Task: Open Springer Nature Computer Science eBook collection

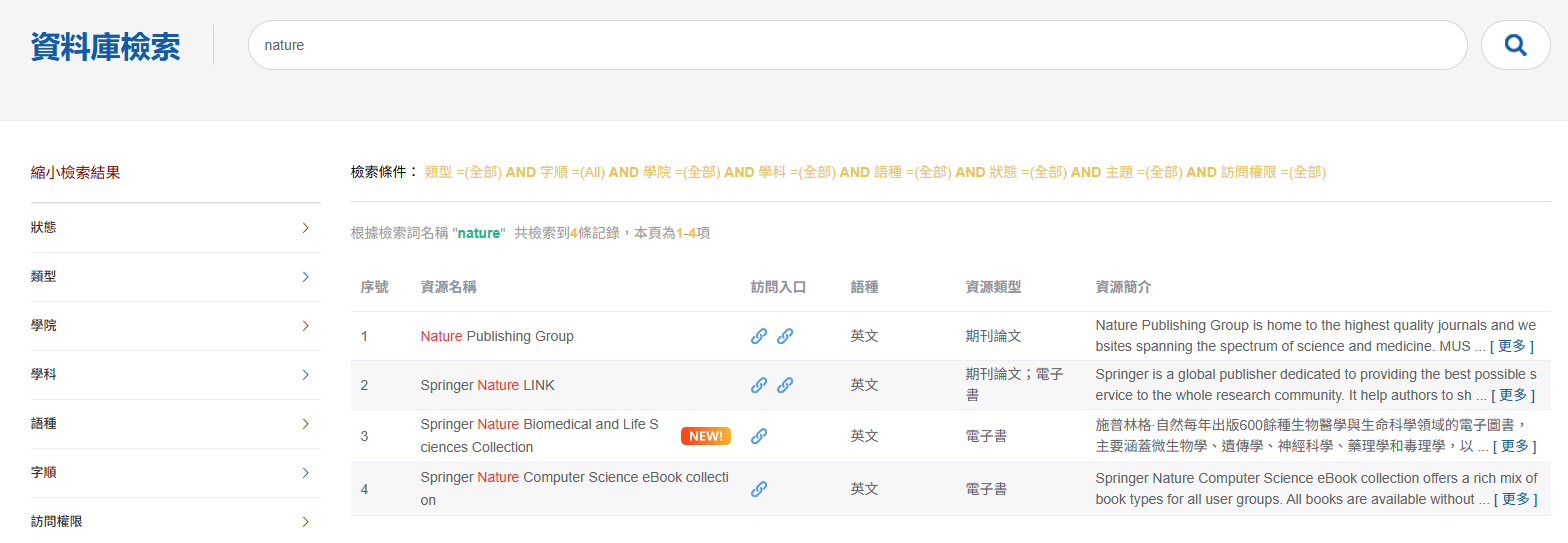Action: click(575, 489)
